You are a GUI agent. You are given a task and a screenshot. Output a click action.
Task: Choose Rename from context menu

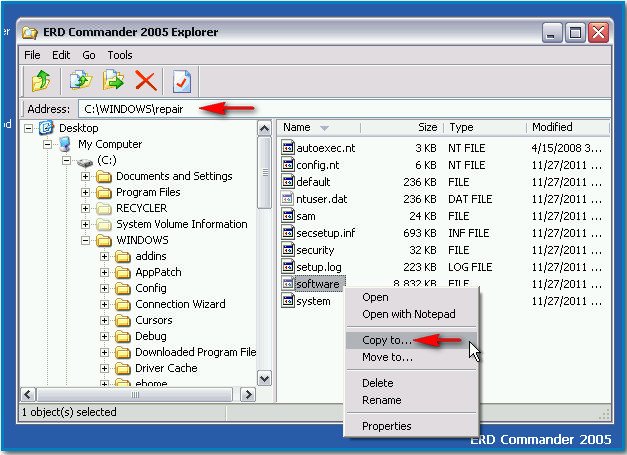pos(411,400)
